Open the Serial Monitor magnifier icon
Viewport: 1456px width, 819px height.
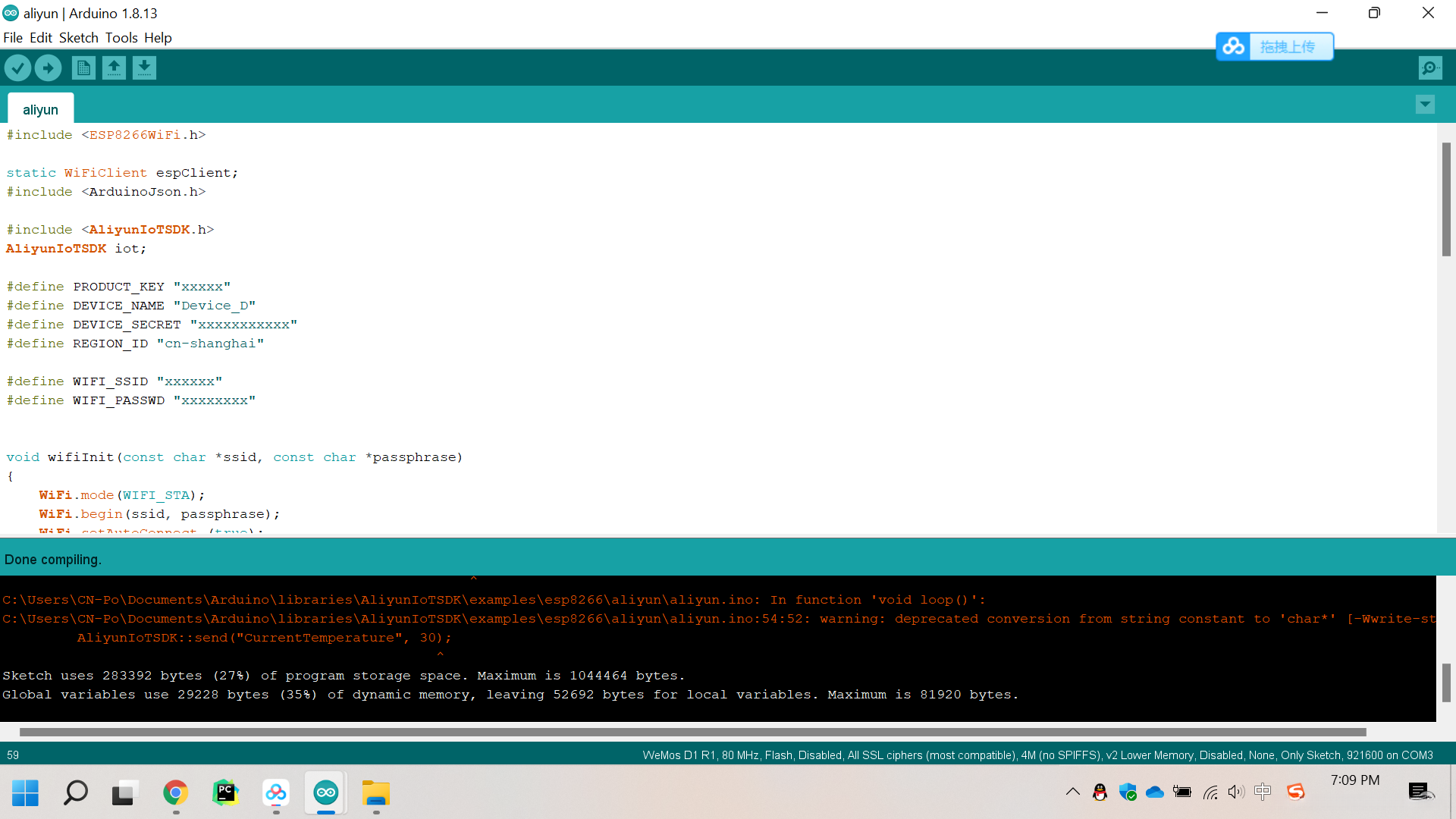[x=1429, y=68]
